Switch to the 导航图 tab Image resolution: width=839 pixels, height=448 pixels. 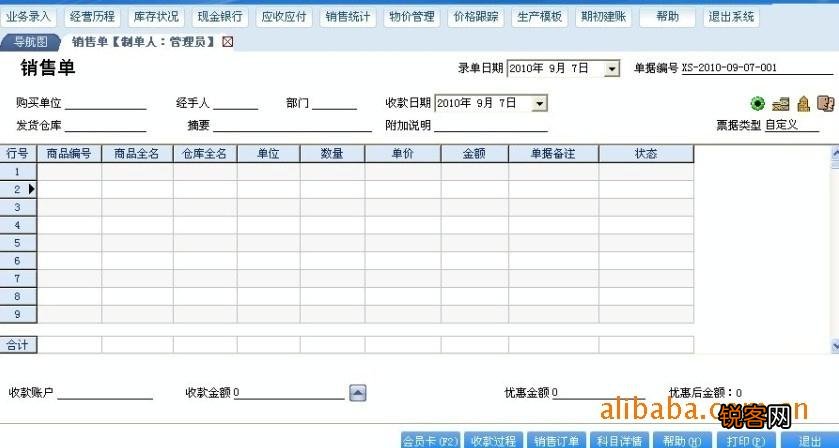[31, 42]
